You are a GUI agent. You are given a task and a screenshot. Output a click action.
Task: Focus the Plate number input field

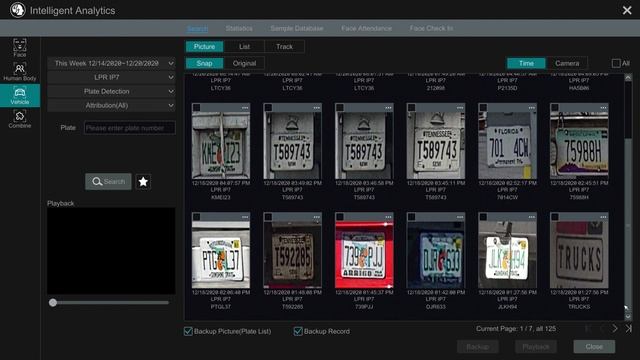[x=130, y=128]
